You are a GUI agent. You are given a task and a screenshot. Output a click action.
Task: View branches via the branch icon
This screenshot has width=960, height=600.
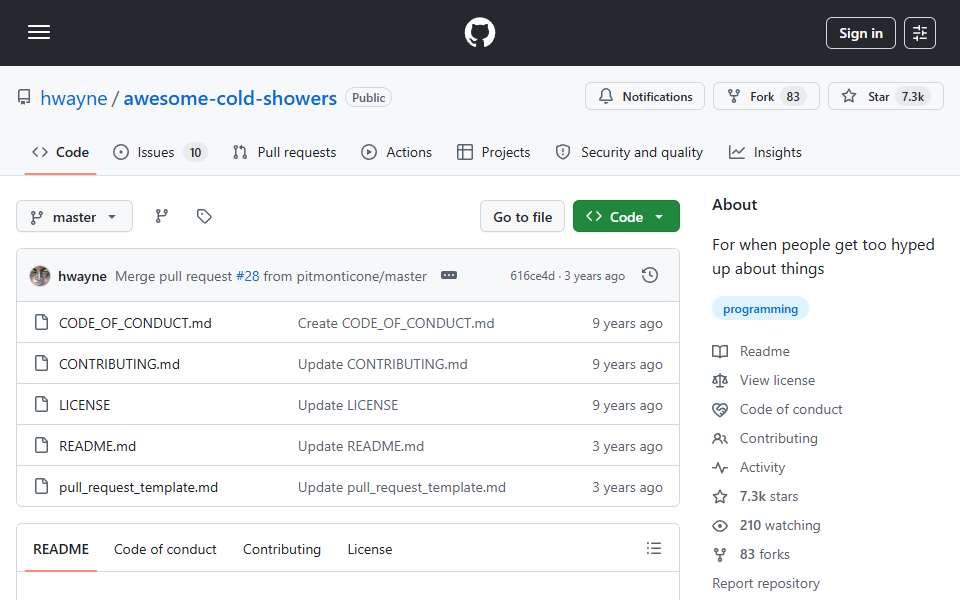(x=162, y=216)
